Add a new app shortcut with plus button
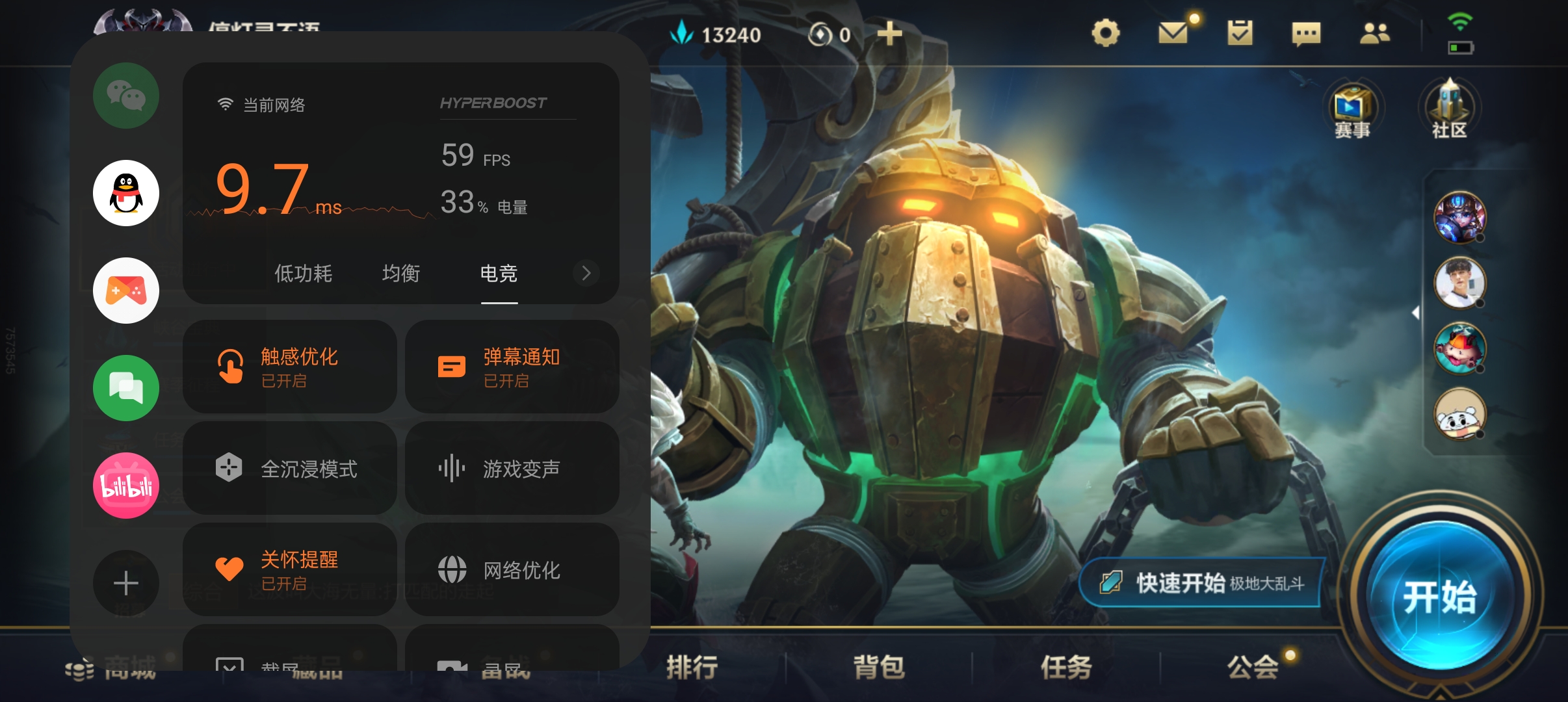The height and width of the screenshot is (702, 1568). [x=126, y=583]
